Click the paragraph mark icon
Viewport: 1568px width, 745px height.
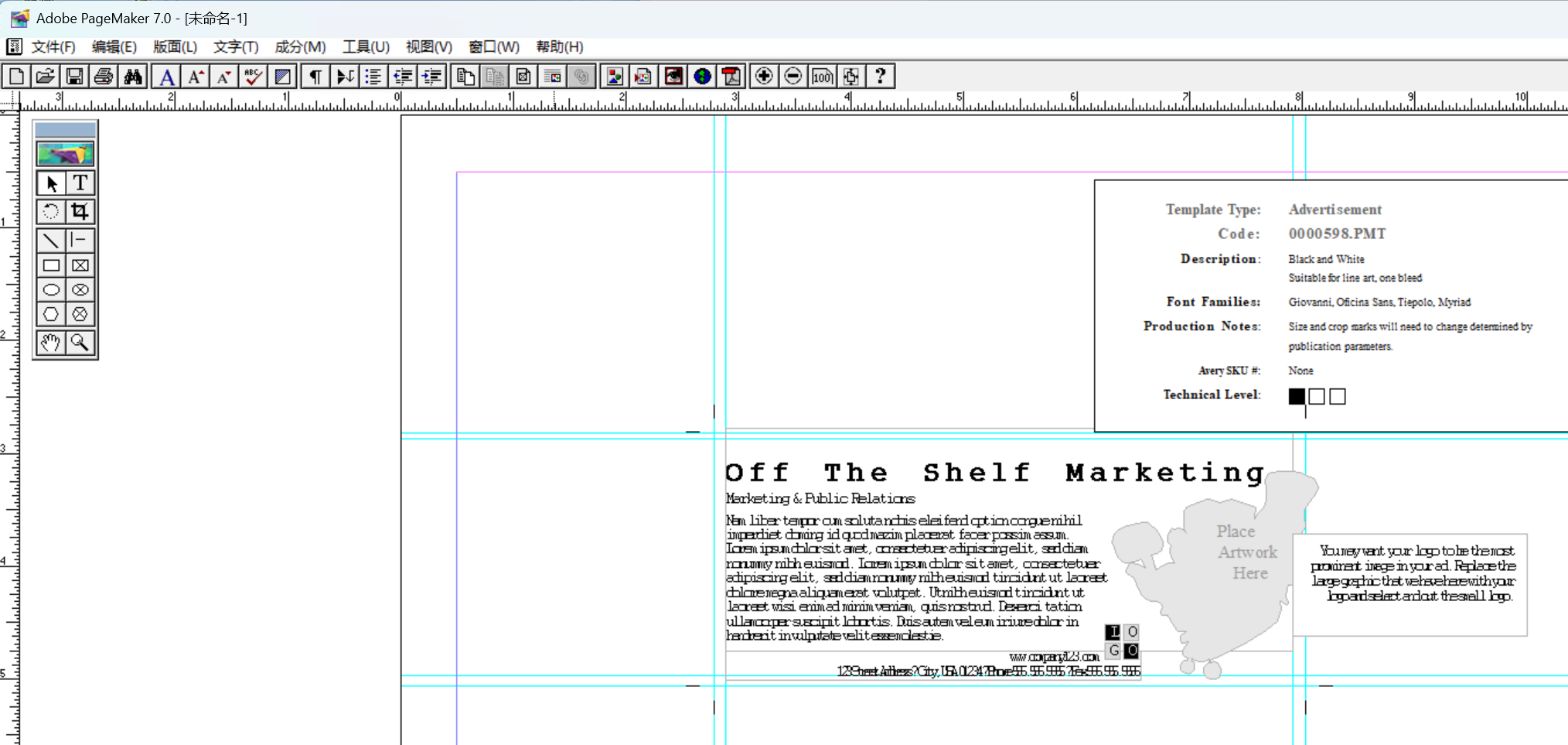click(315, 76)
